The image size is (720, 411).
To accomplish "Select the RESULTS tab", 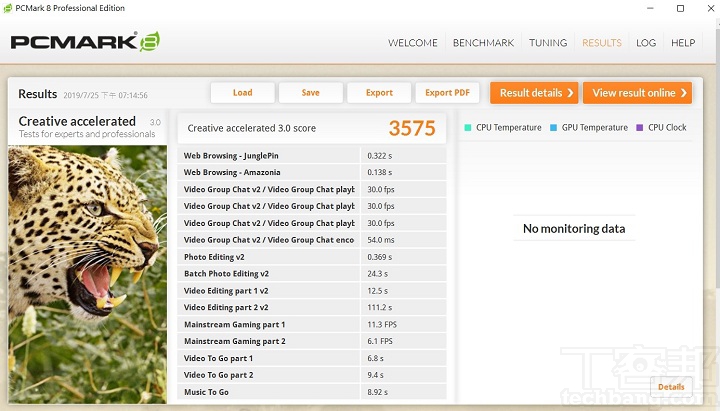I will [x=601, y=43].
